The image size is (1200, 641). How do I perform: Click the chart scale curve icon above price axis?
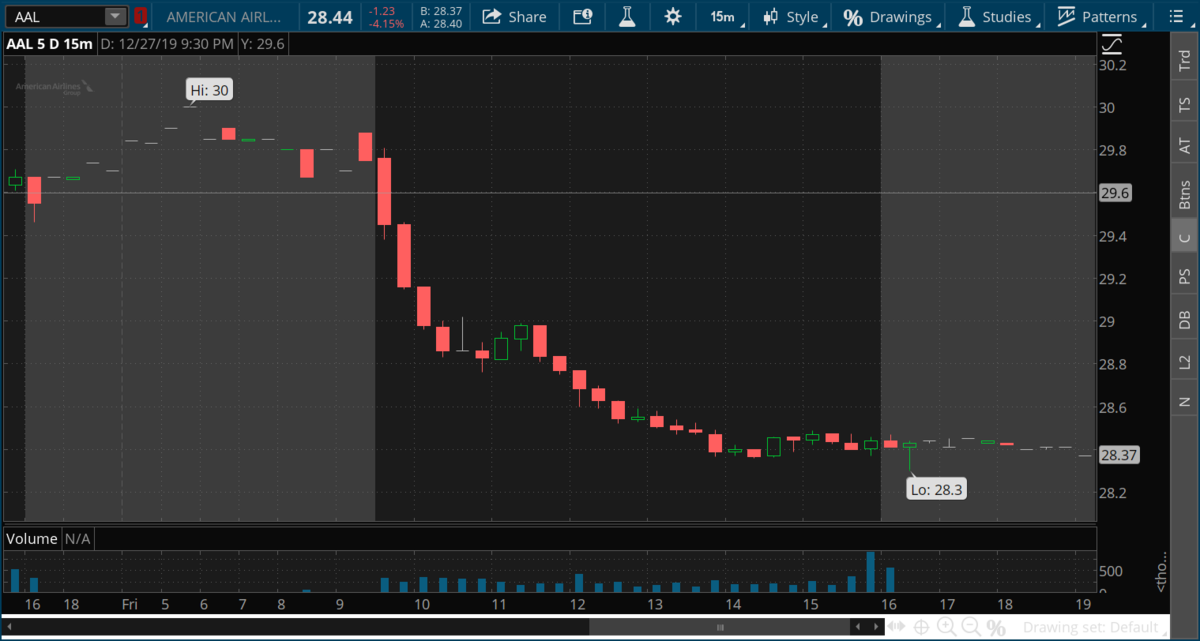pos(1112,44)
